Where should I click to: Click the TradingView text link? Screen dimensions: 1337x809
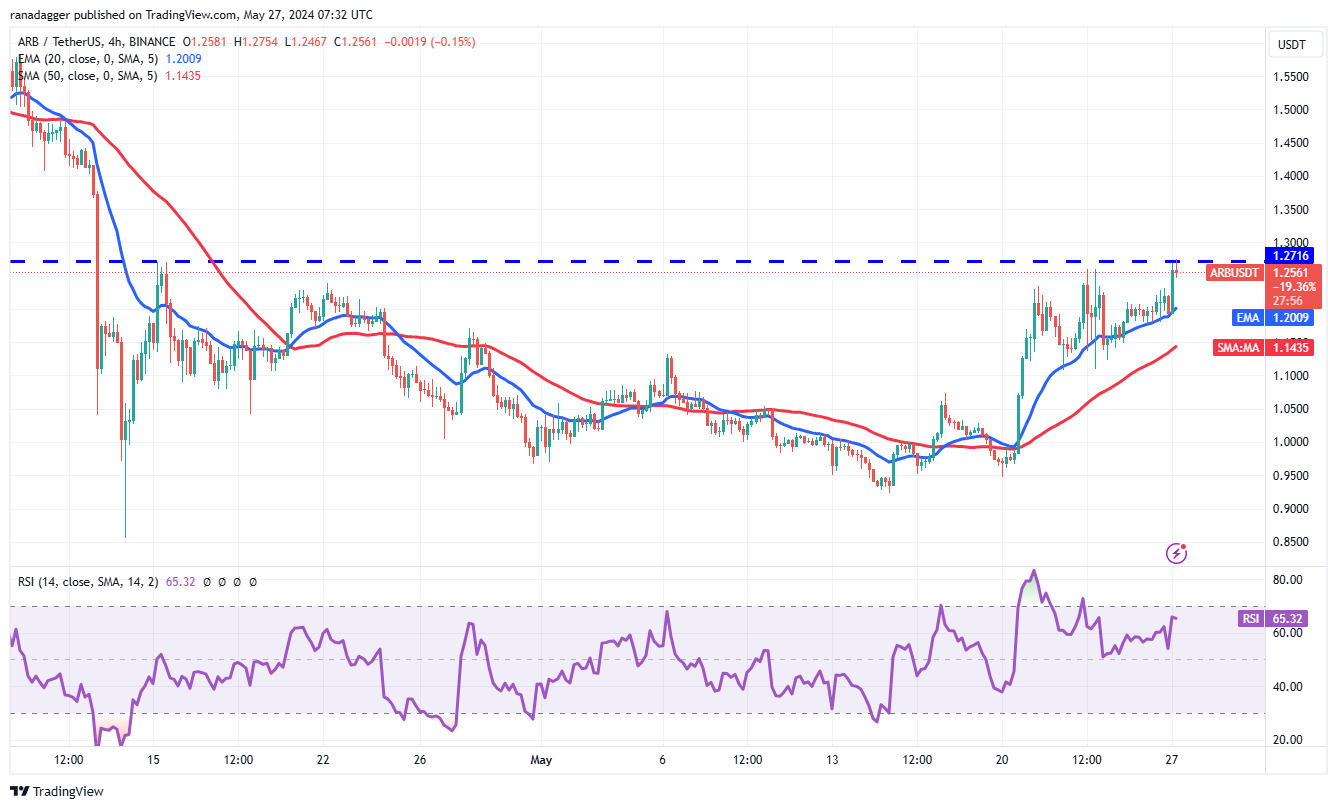tap(68, 792)
